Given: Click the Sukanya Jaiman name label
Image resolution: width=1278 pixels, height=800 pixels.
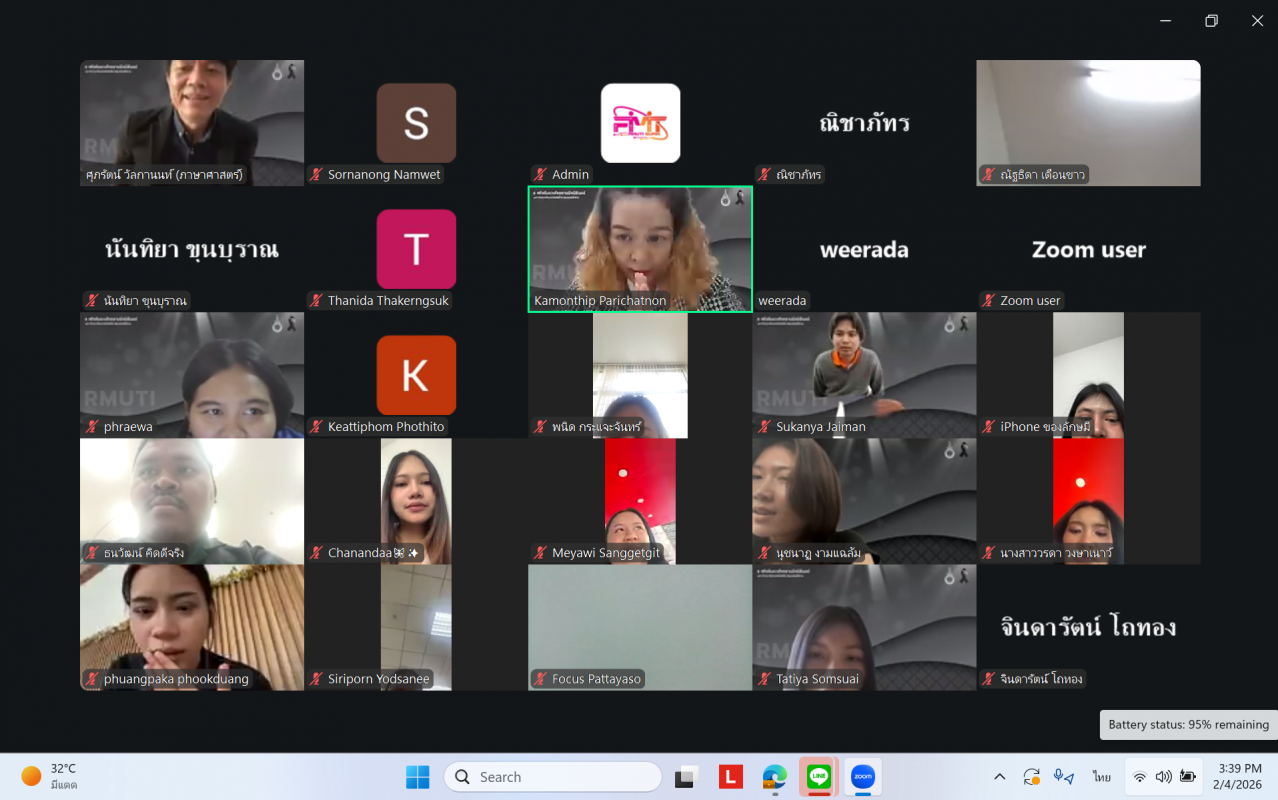Looking at the screenshot, I should click(x=820, y=427).
